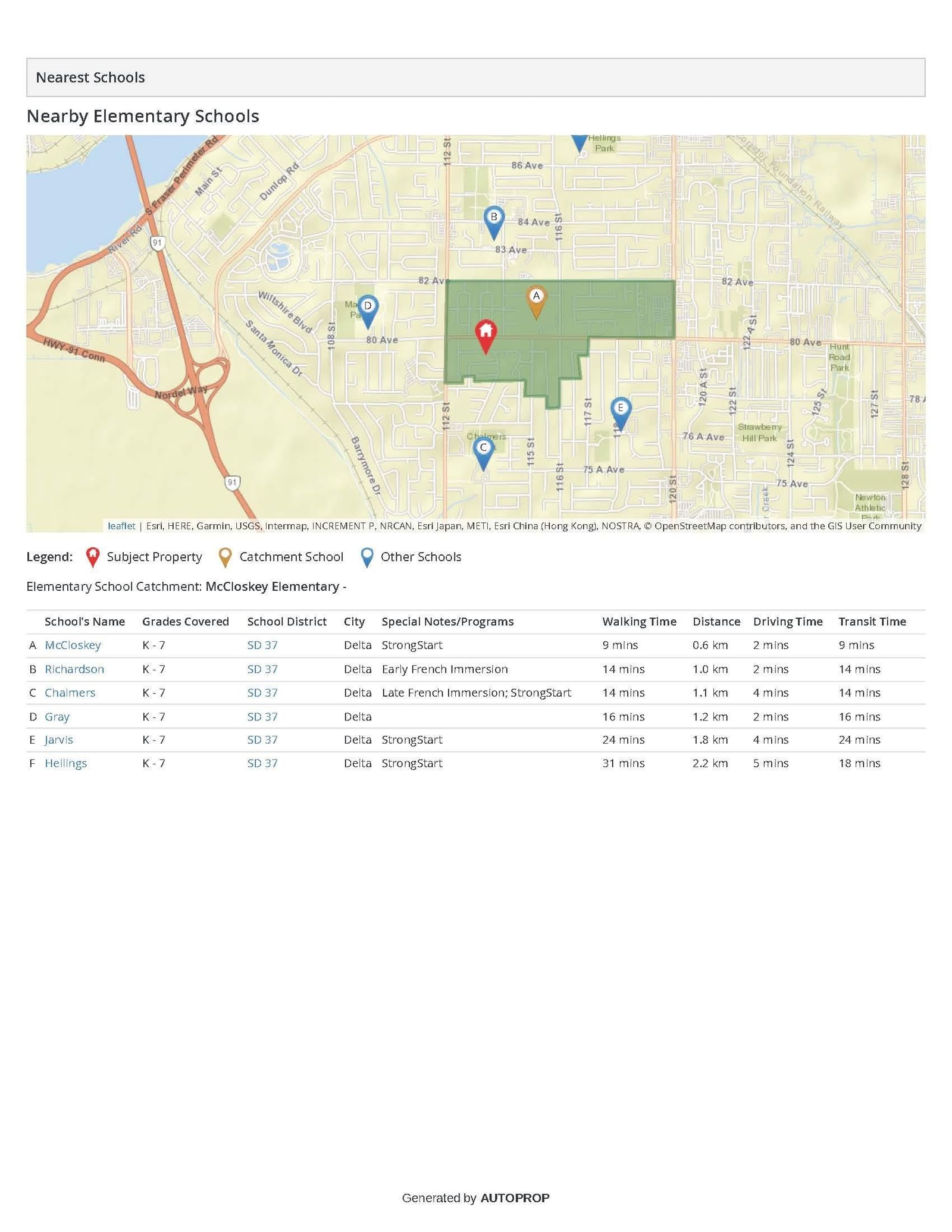
Task: Click SD 37 link in Richardson row
Action: click(262, 669)
